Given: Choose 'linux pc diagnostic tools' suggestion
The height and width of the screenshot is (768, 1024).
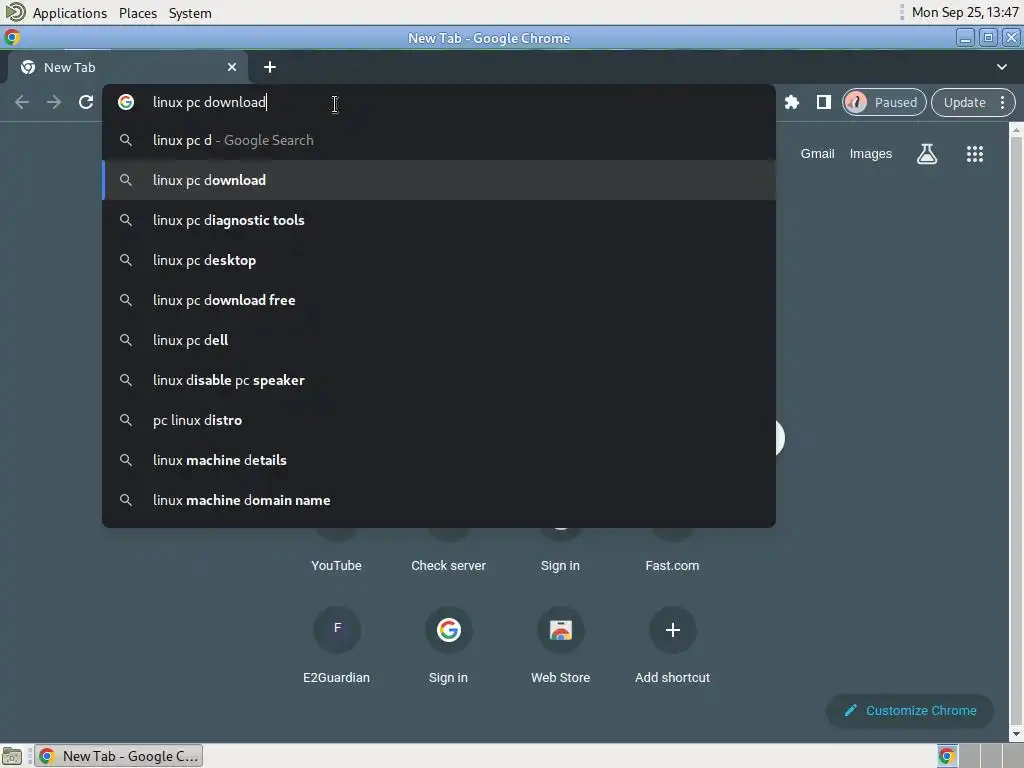Looking at the screenshot, I should click(439, 220).
